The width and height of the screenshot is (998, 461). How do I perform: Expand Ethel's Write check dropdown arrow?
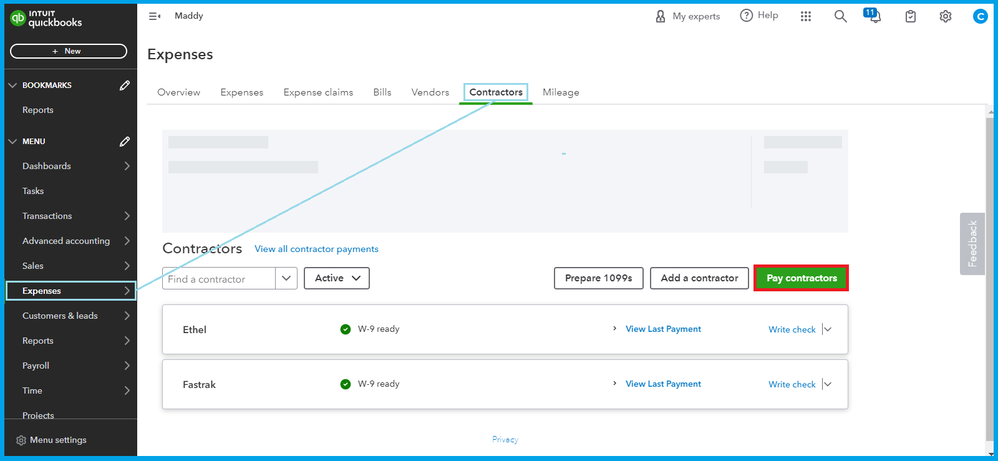coord(828,329)
